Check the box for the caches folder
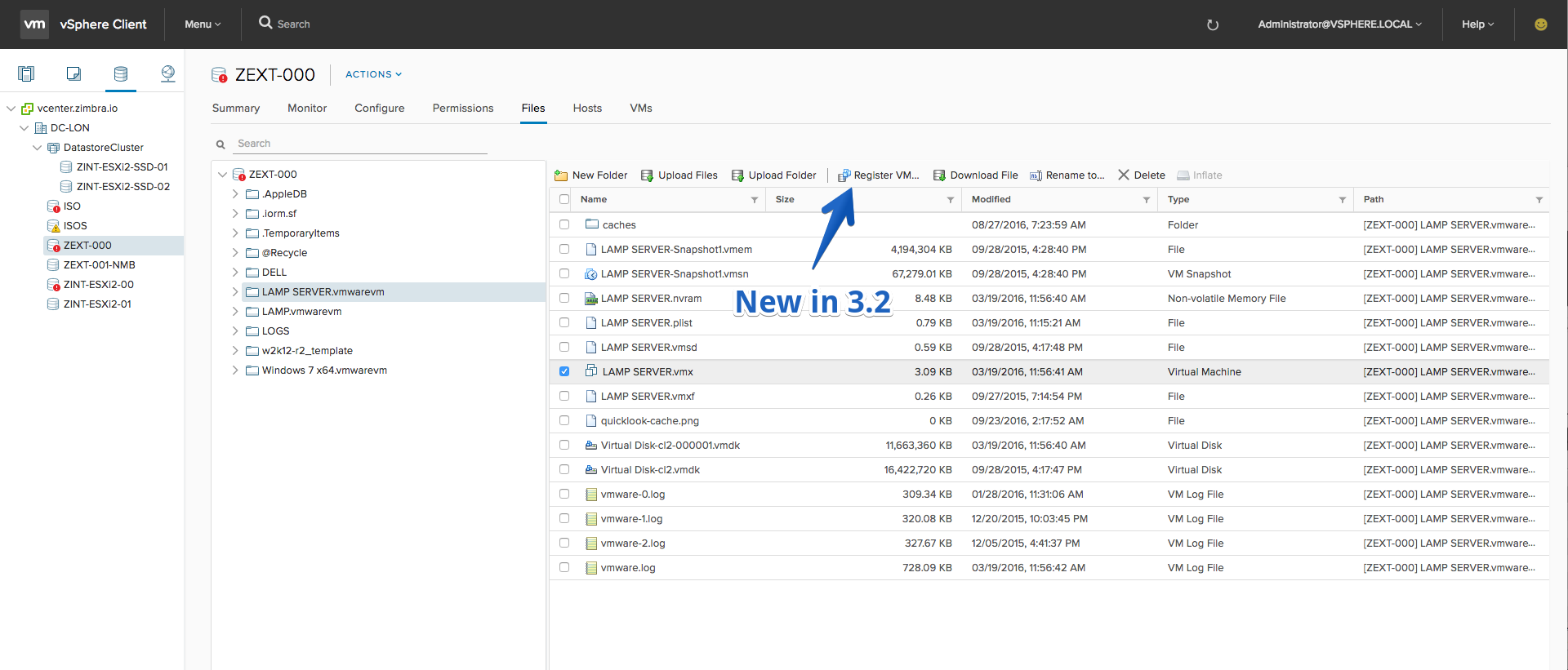The image size is (1568, 670). tap(564, 224)
